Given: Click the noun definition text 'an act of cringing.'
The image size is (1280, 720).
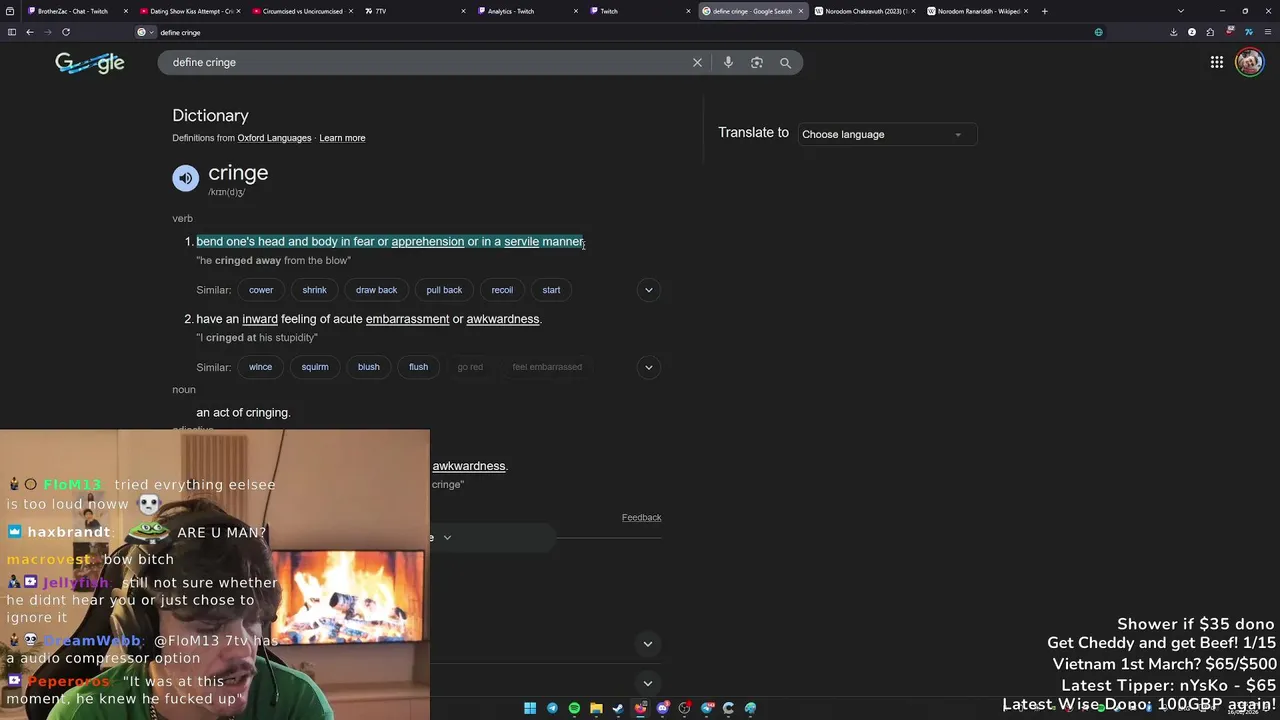Looking at the screenshot, I should tap(243, 412).
